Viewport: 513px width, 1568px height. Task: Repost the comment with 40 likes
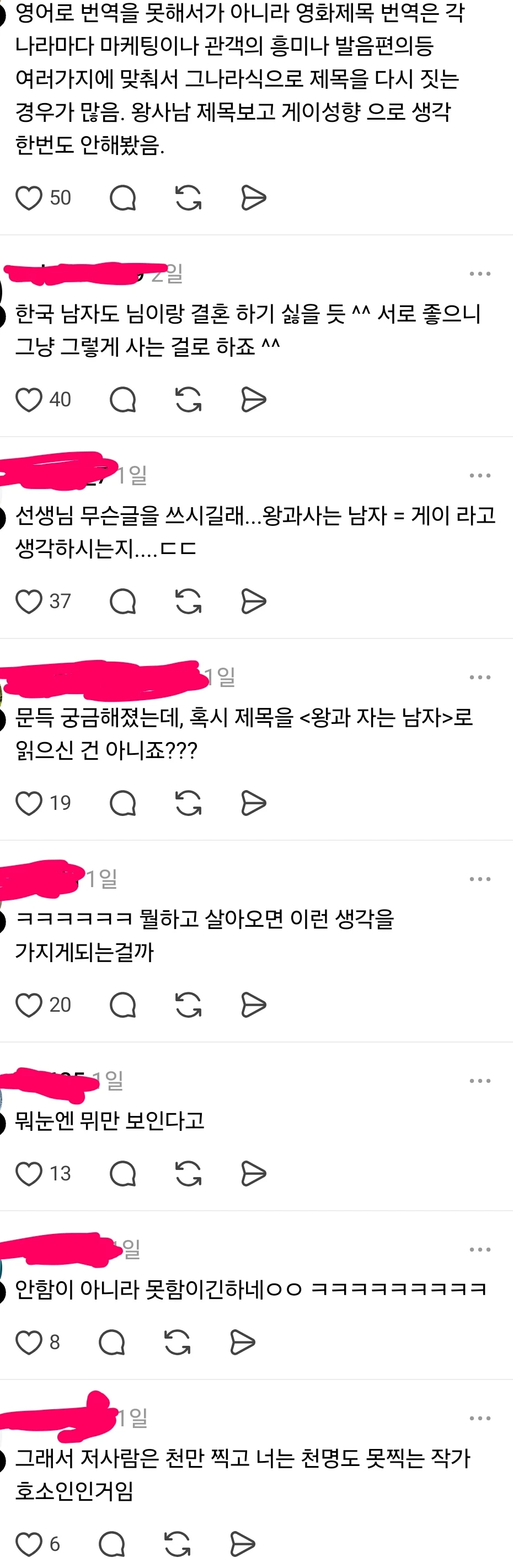pyautogui.click(x=188, y=400)
